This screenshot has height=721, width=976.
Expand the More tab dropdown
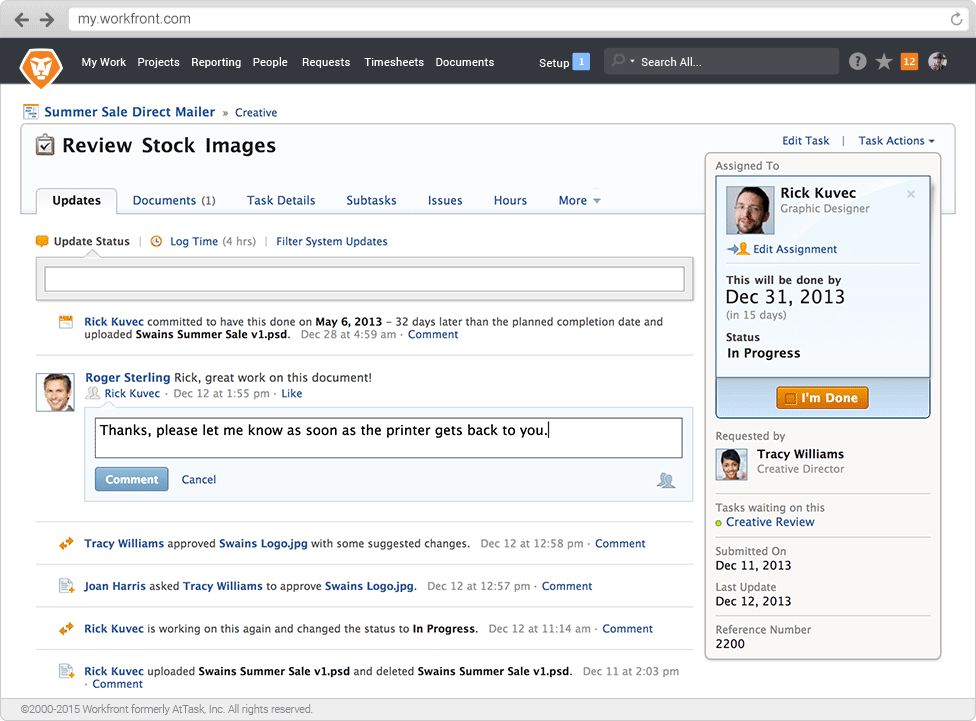pos(579,201)
